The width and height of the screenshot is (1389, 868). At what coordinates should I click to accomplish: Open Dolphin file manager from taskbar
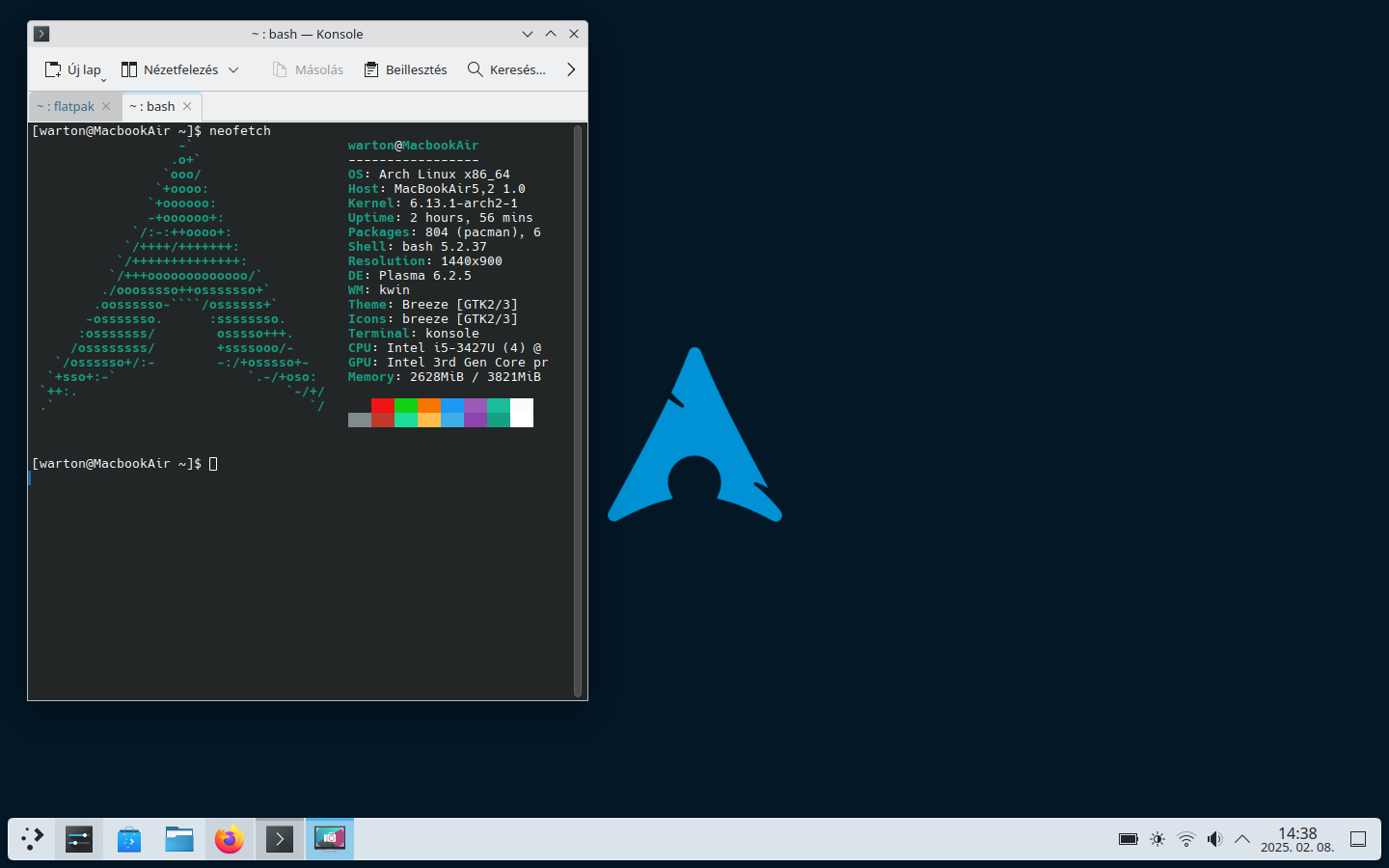click(x=179, y=839)
